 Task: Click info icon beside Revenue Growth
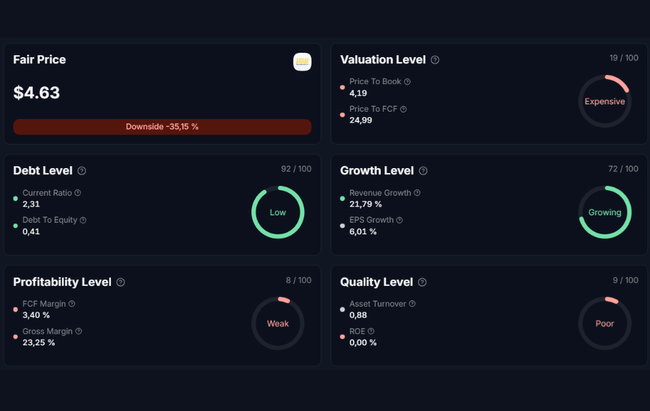tap(418, 193)
